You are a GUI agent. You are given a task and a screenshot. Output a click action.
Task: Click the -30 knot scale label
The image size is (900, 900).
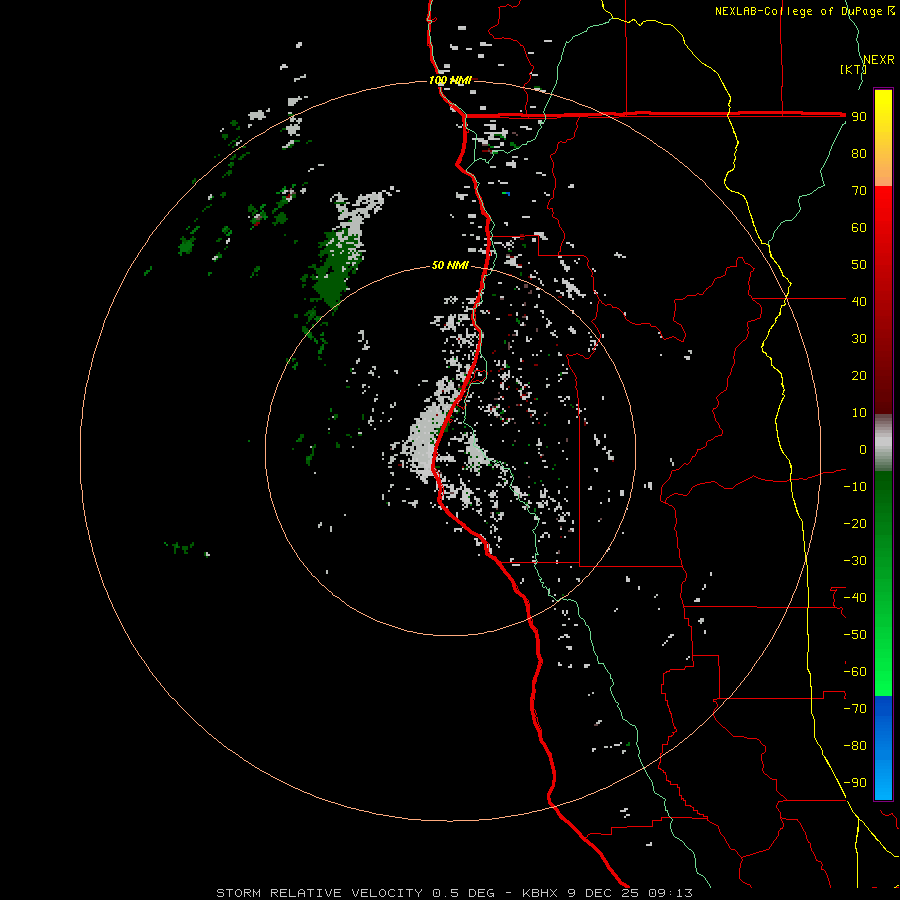855,561
